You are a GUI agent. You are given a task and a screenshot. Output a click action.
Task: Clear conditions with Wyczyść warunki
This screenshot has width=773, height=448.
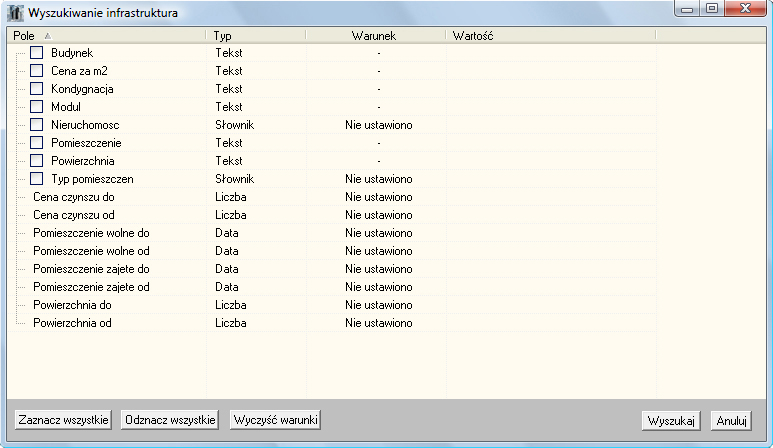[275, 420]
